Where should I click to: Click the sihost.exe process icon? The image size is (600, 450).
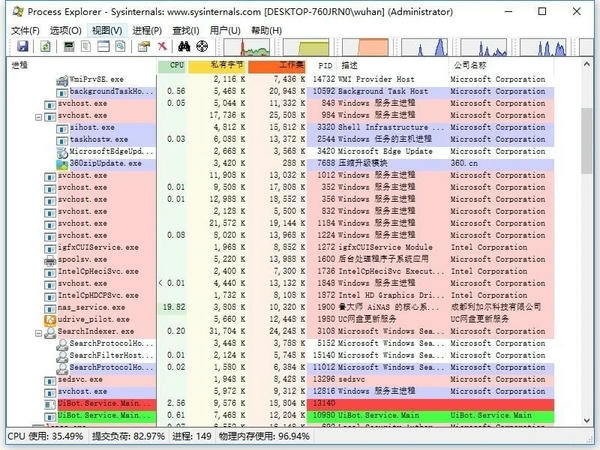(x=62, y=128)
